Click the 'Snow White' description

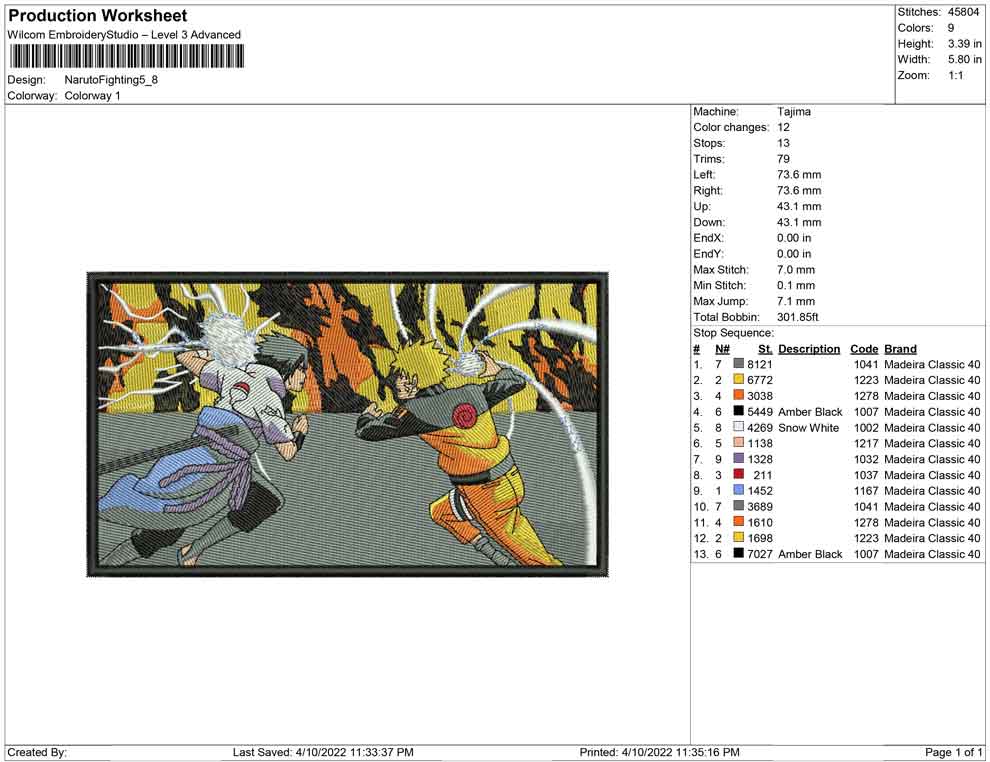pyautogui.click(x=808, y=427)
